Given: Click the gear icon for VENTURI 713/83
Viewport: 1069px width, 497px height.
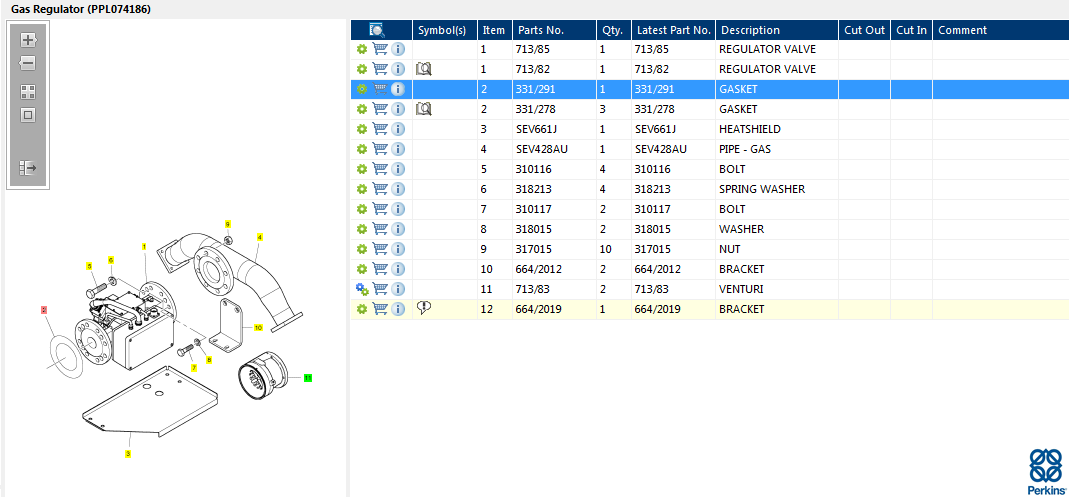Looking at the screenshot, I should pos(362,289).
